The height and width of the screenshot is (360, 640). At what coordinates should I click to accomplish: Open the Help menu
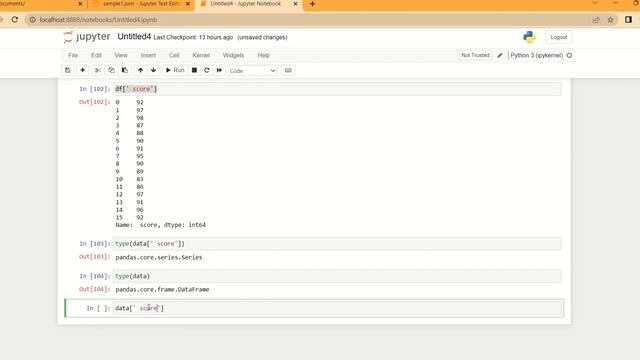tap(263, 55)
